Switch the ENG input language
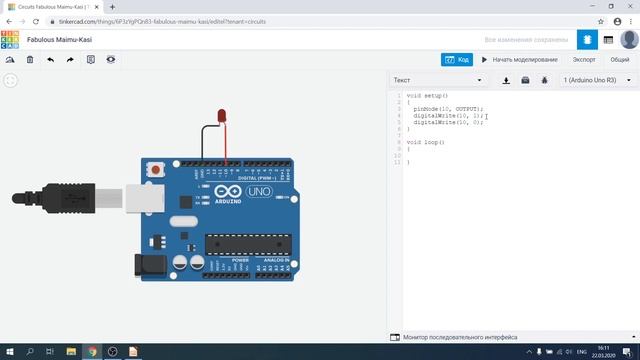Viewport: 640px width, 360px height. click(x=581, y=351)
